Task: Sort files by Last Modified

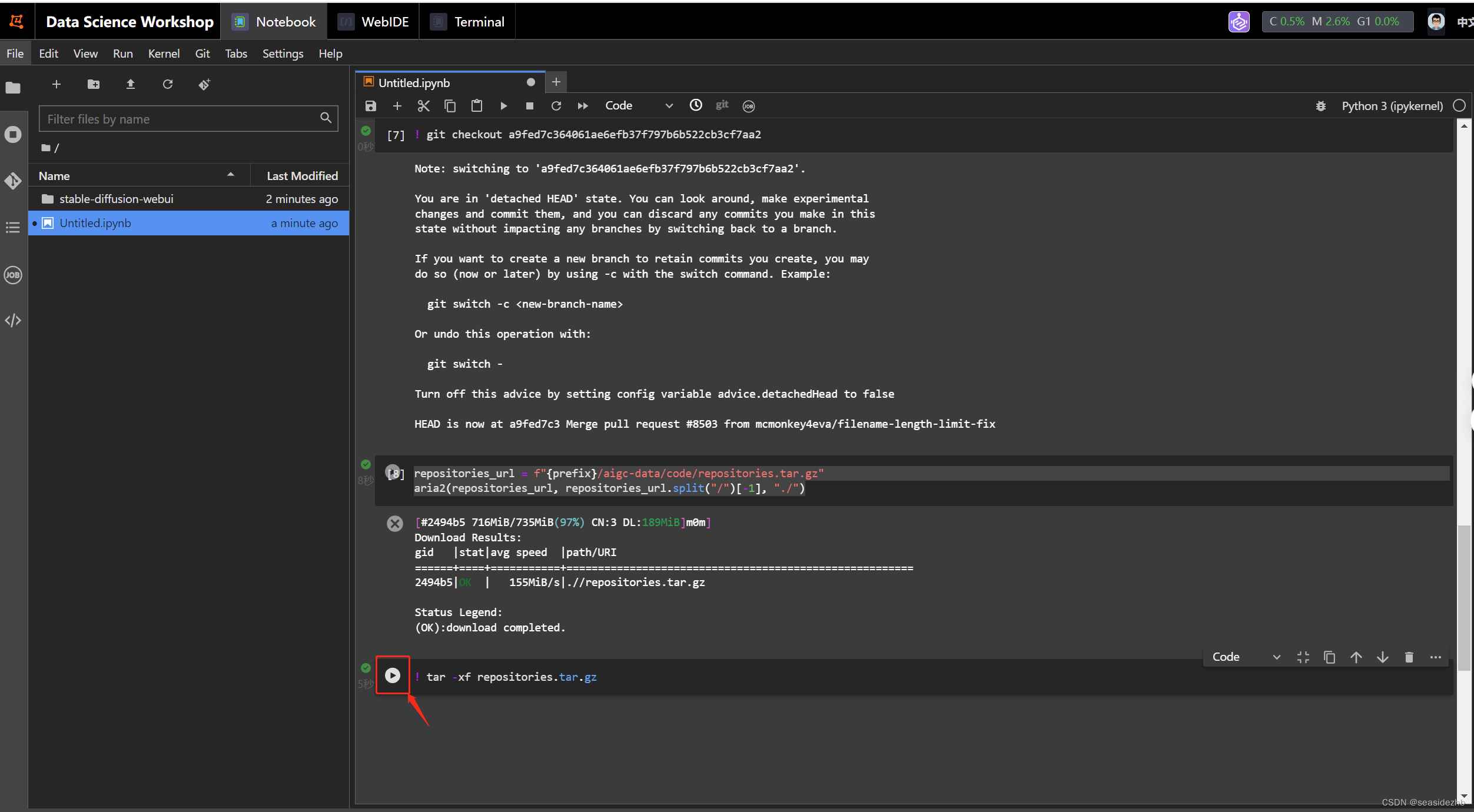Action: pyautogui.click(x=300, y=176)
